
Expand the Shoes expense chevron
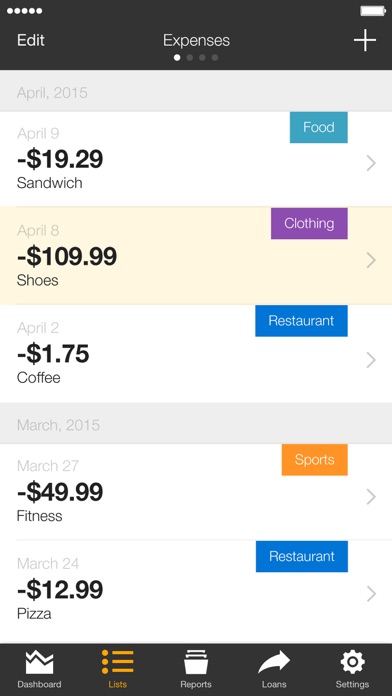tap(372, 261)
